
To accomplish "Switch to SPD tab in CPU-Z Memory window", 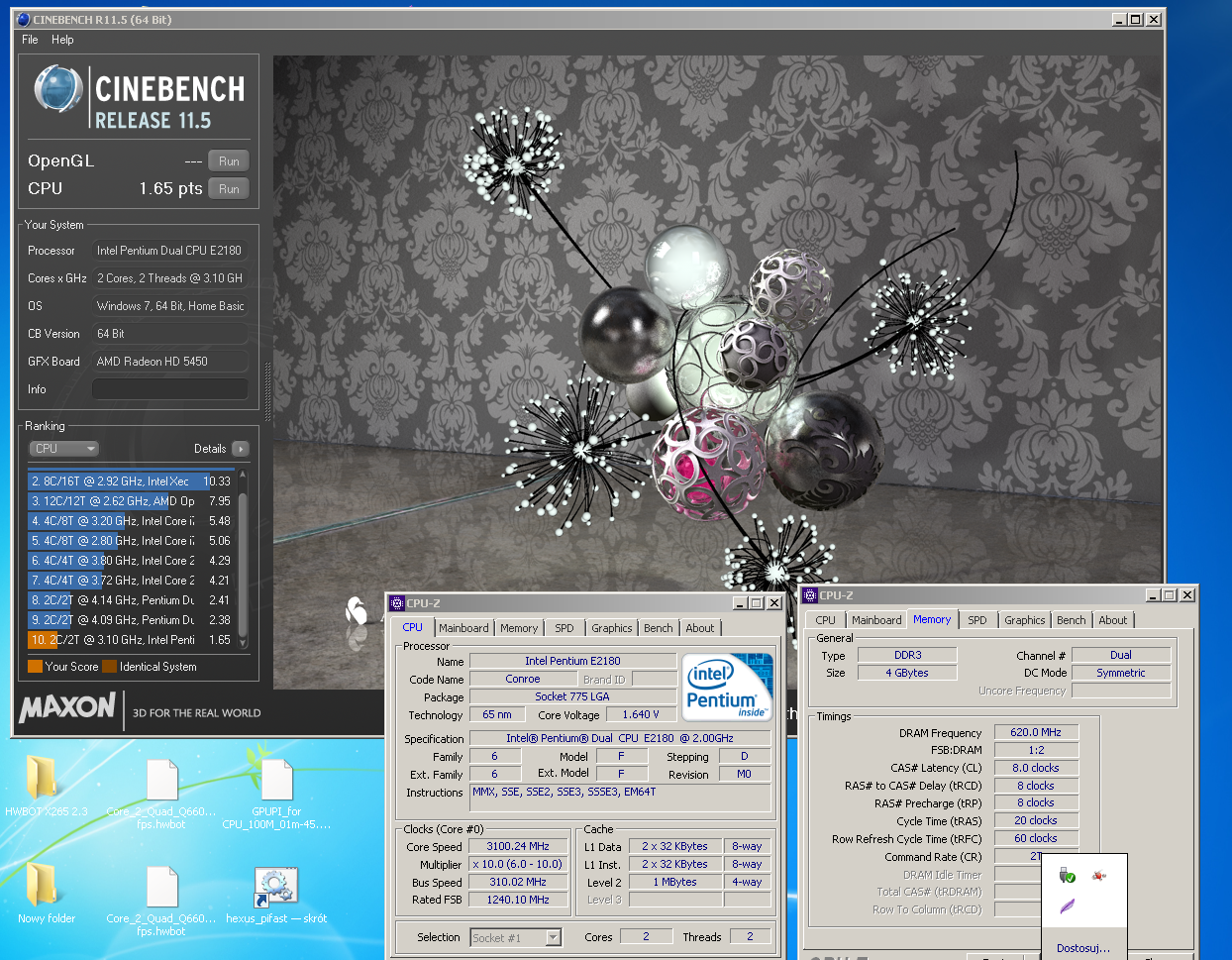I will click(x=977, y=620).
